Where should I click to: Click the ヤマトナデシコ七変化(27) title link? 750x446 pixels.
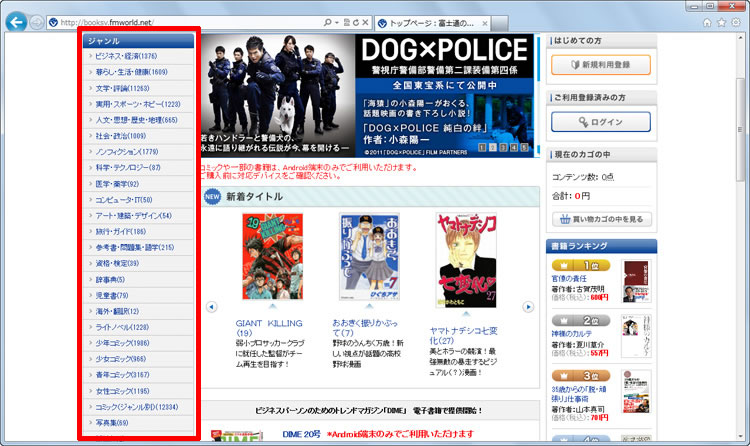click(463, 335)
